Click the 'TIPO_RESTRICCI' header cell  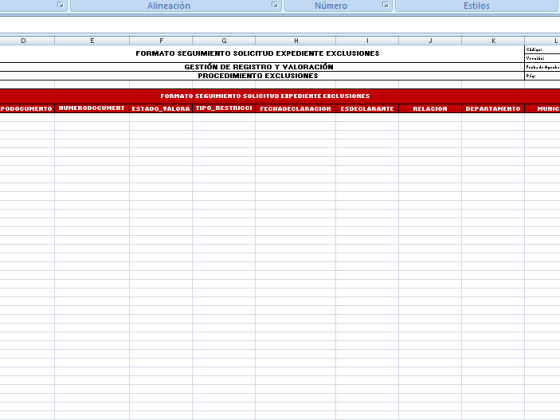point(224,108)
